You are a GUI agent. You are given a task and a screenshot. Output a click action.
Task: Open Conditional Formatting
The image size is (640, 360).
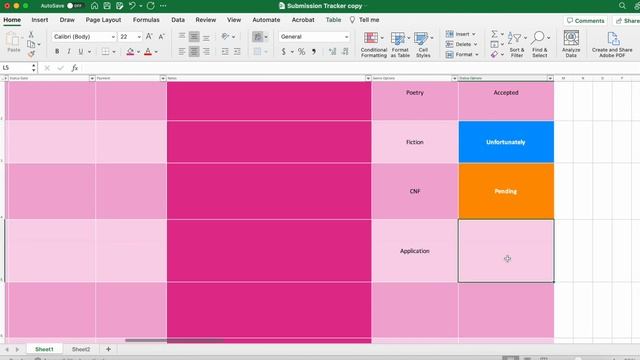pyautogui.click(x=373, y=44)
